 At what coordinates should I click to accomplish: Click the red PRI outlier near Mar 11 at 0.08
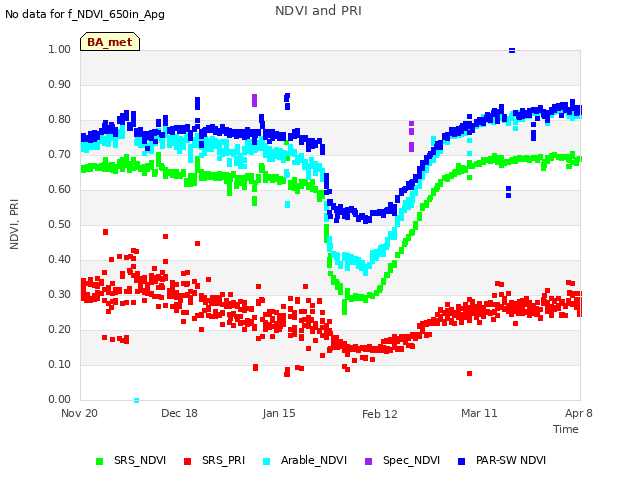click(x=469, y=373)
